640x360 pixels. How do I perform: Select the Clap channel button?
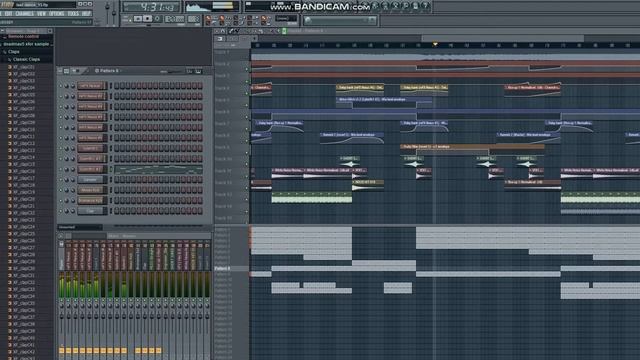point(91,211)
